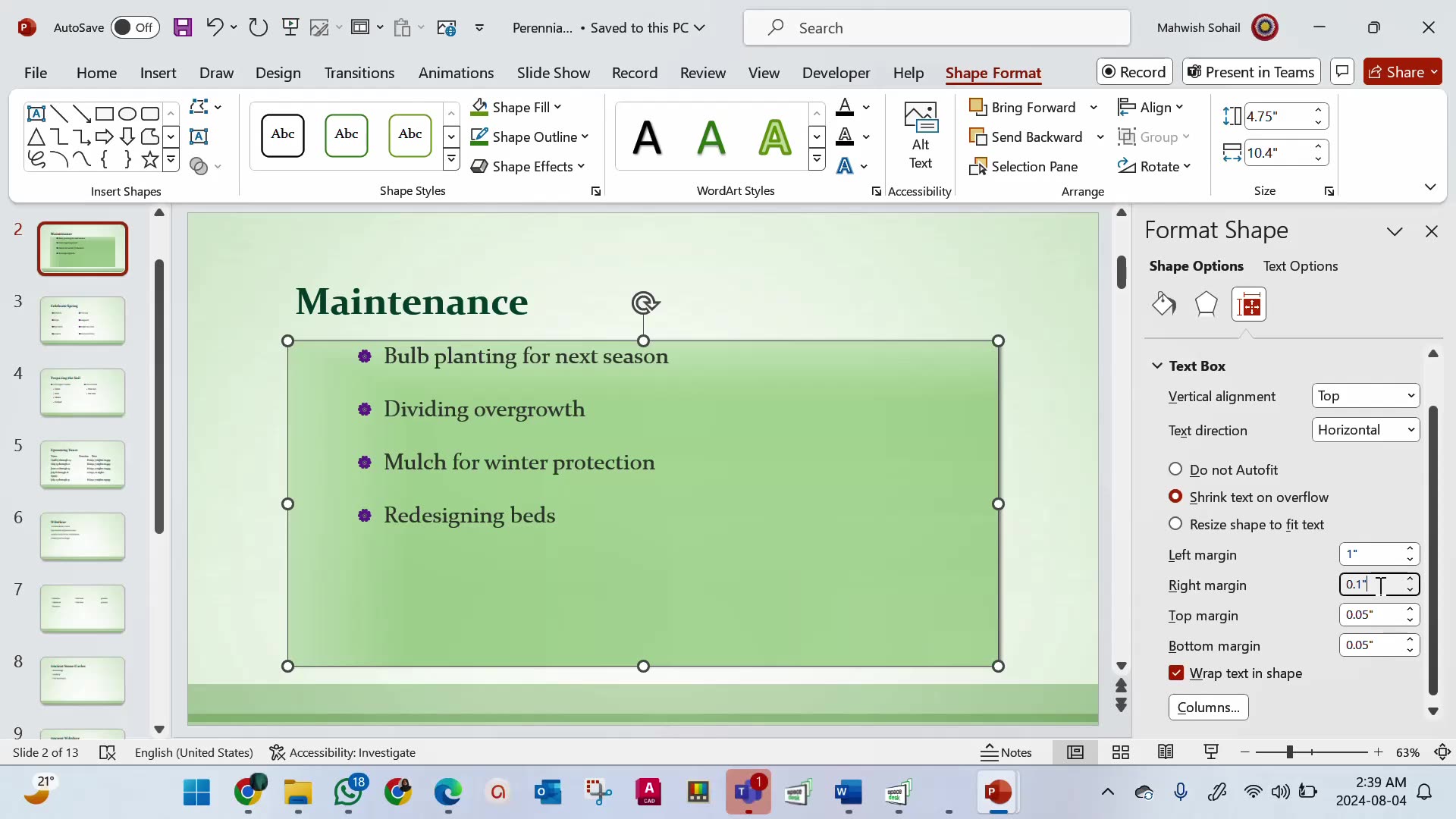
Task: Select slide 5 thumbnail
Action: pyautogui.click(x=82, y=463)
